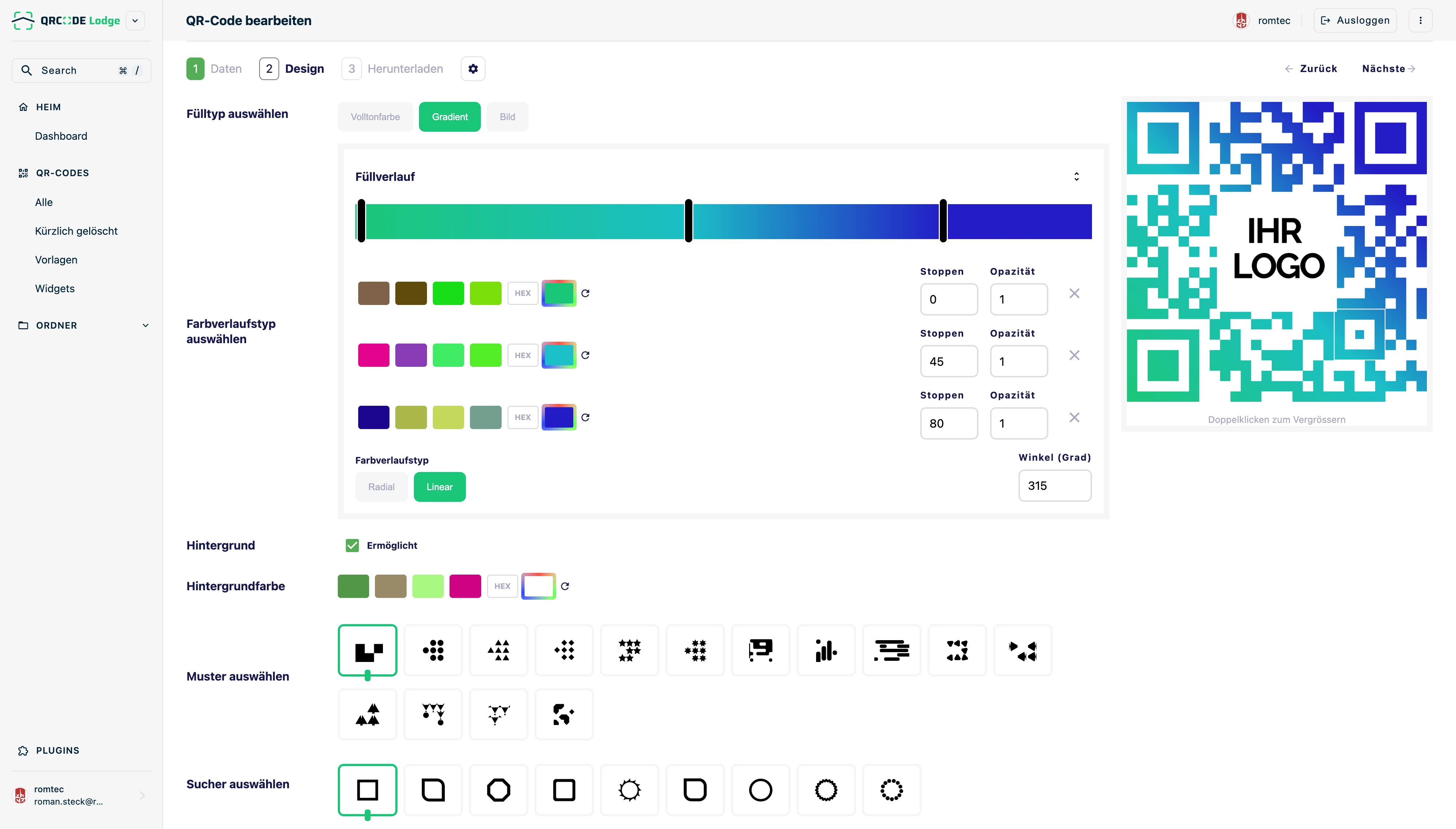This screenshot has height=829, width=1456.
Task: Open the Plugins section
Action: click(49, 750)
